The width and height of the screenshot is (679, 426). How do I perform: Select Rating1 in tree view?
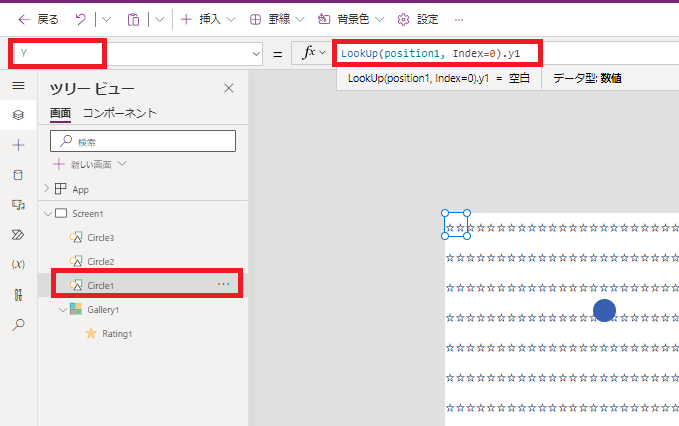117,334
